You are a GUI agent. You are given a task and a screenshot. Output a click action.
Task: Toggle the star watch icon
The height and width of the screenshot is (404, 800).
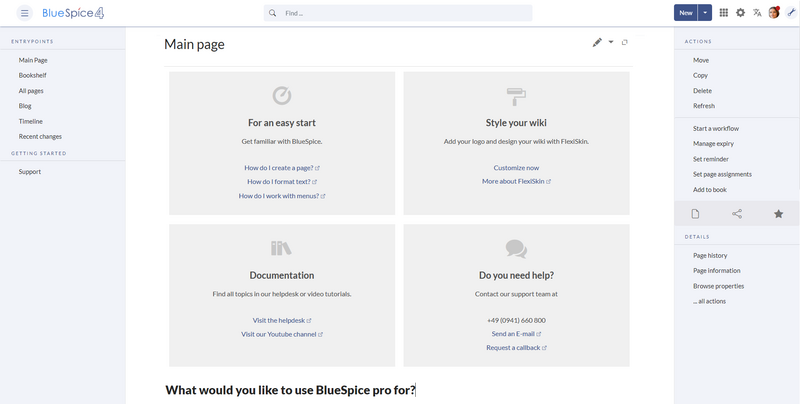(x=779, y=214)
